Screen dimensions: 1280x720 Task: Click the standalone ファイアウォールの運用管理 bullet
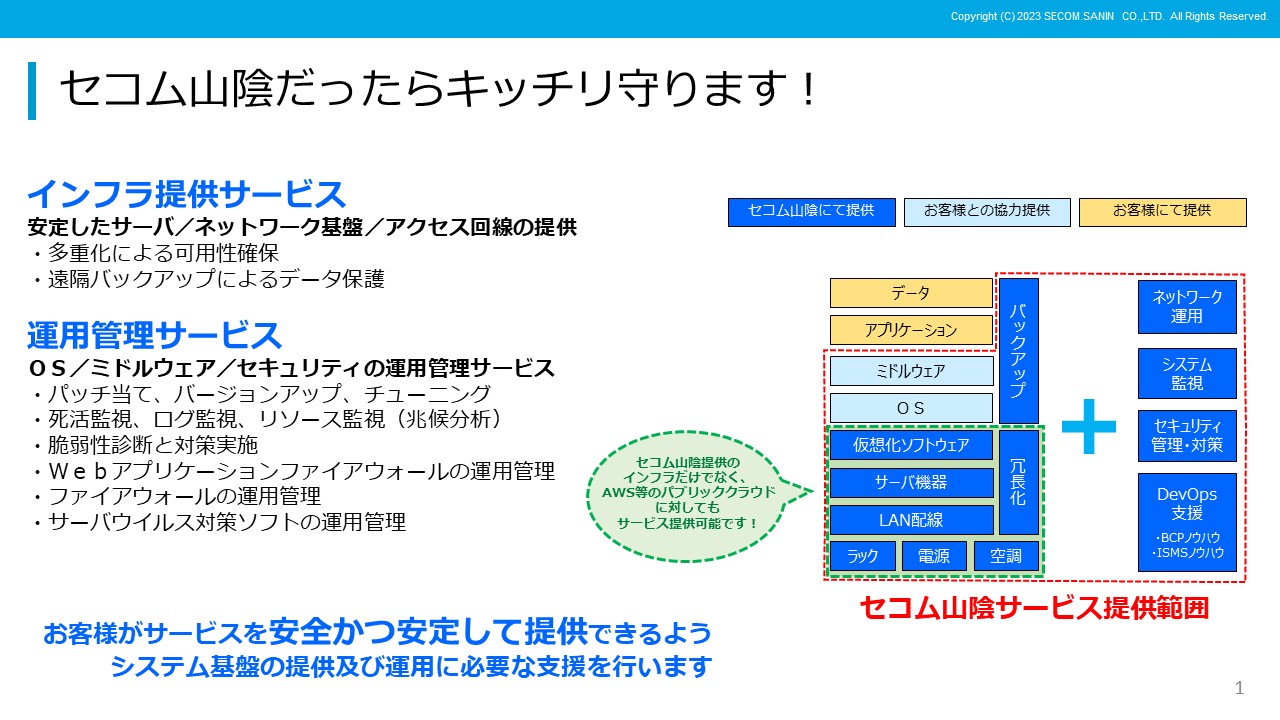(175, 496)
